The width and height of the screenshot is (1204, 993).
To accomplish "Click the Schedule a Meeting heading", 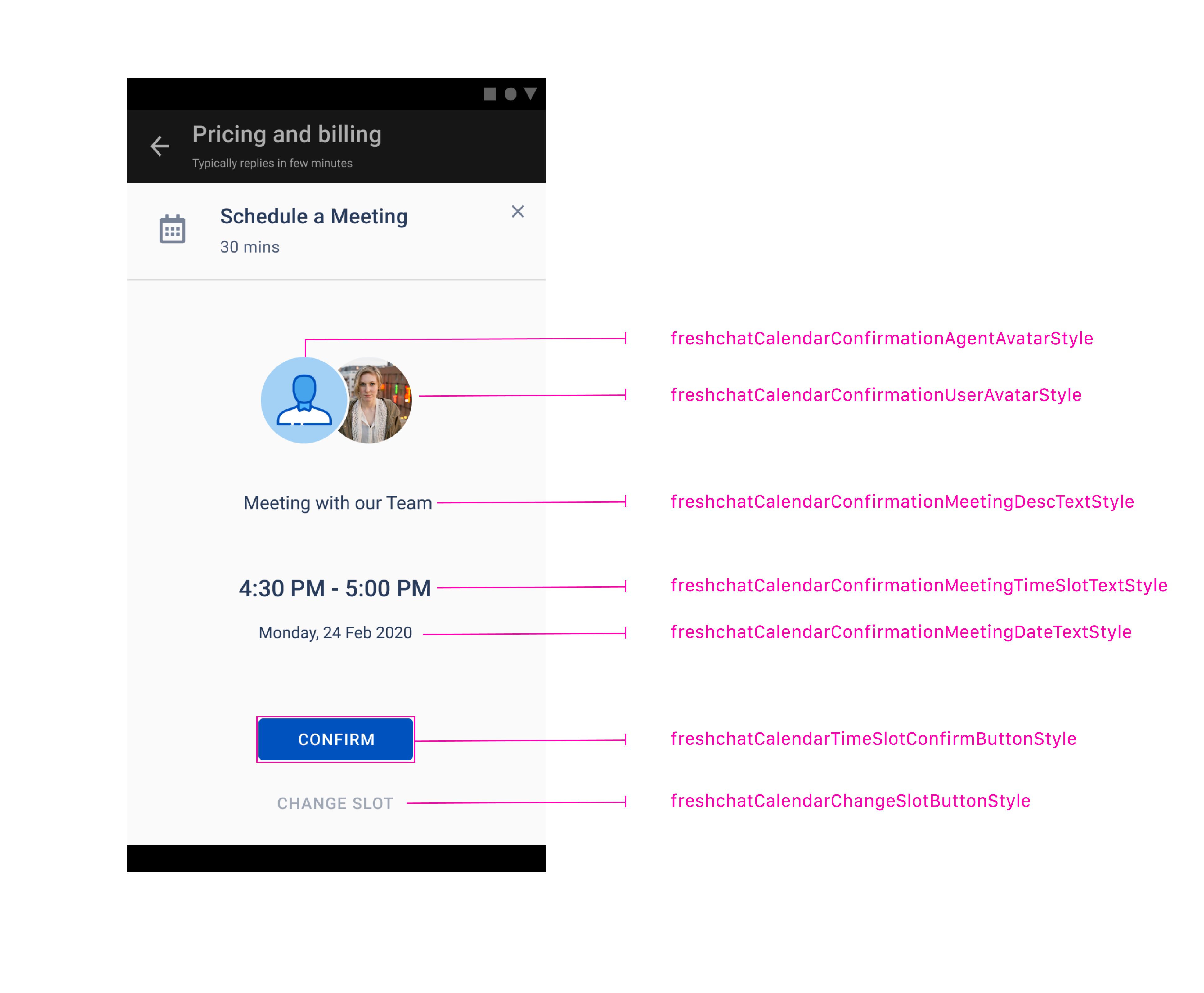I will (314, 216).
